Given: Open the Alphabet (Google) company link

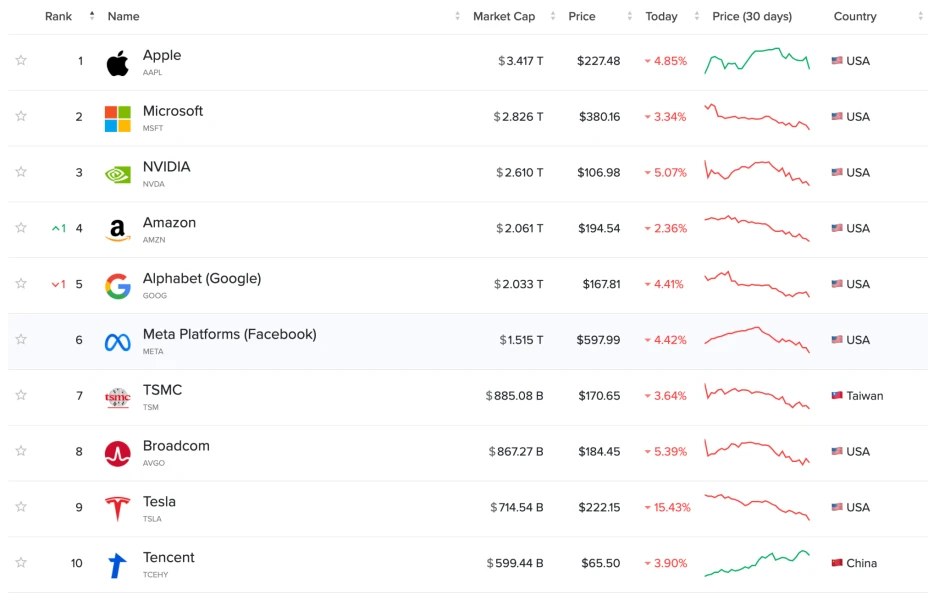Looking at the screenshot, I should click(x=202, y=278).
